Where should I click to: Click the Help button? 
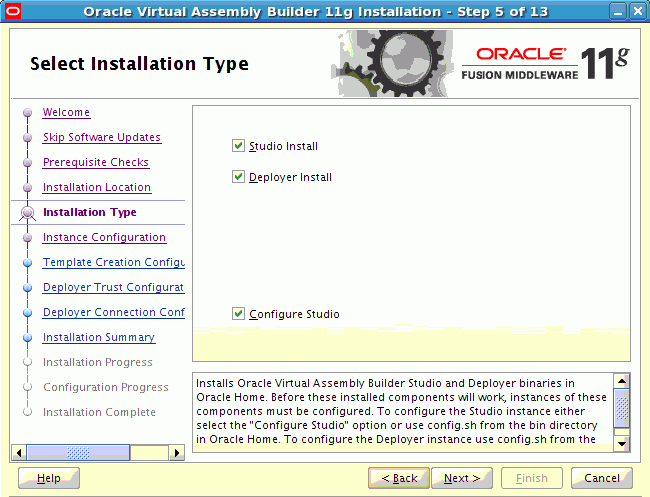(49, 478)
